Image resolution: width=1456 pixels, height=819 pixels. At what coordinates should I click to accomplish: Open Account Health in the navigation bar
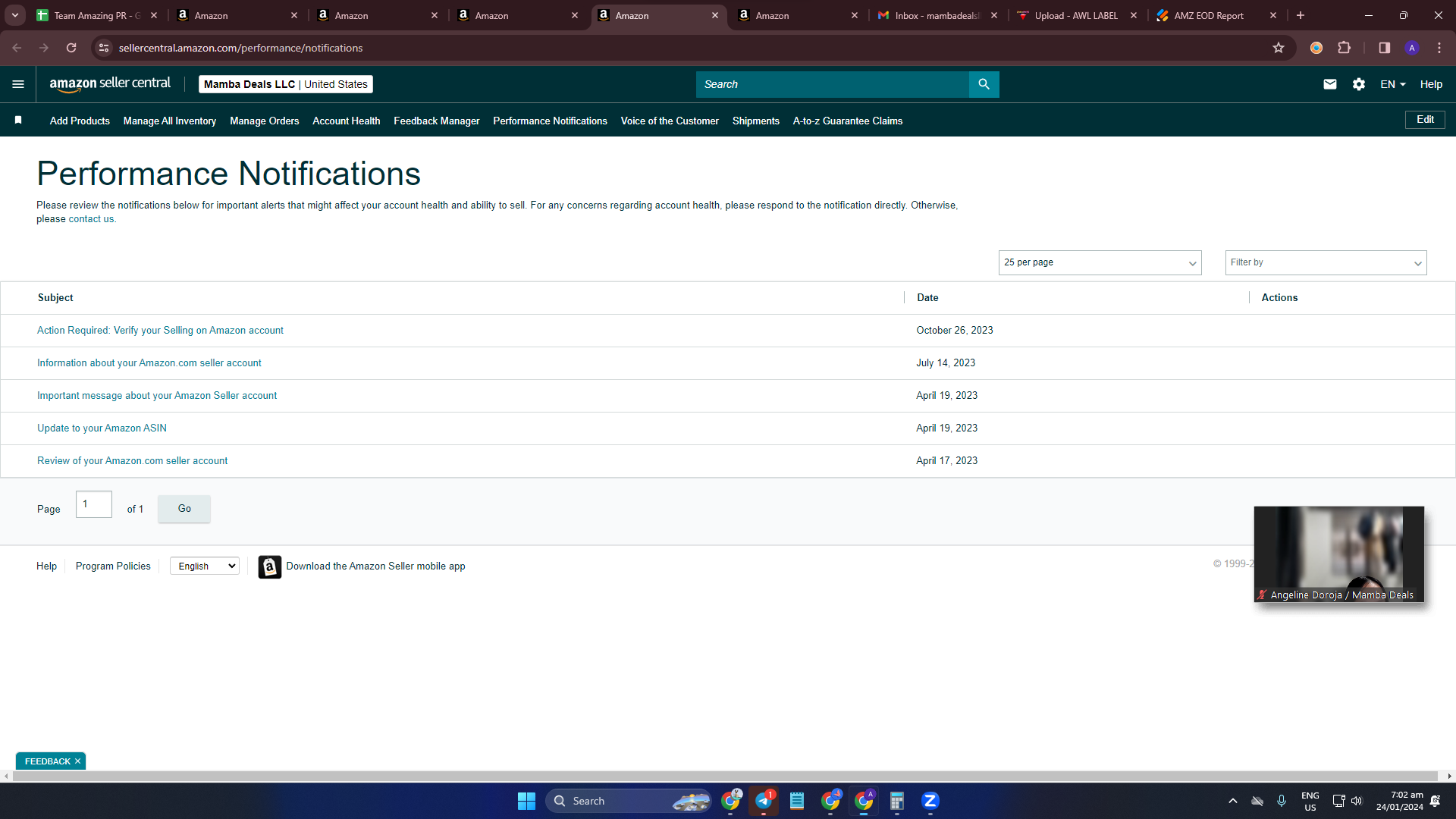point(346,121)
